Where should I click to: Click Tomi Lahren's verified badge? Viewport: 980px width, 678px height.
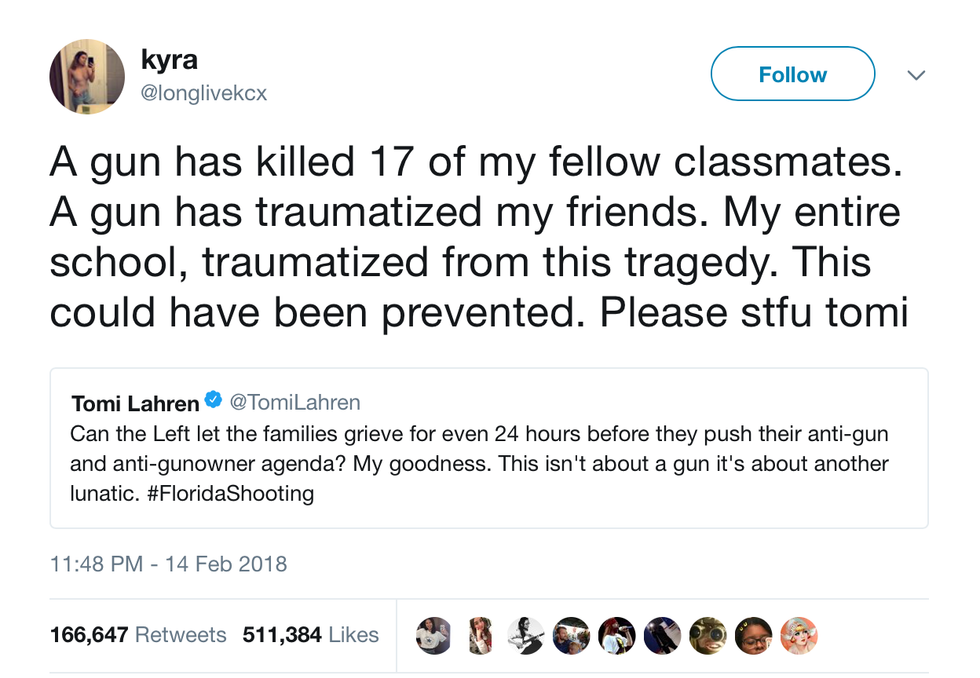pyautogui.click(x=213, y=402)
